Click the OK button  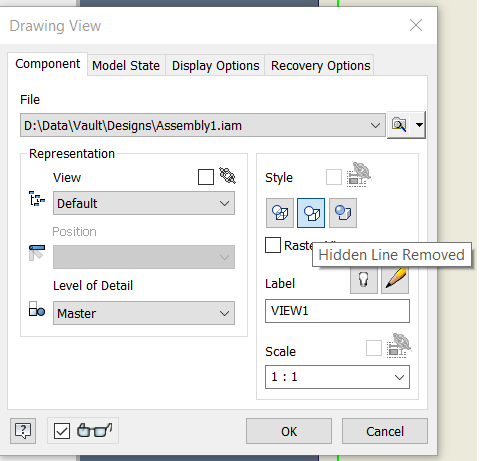point(289,431)
